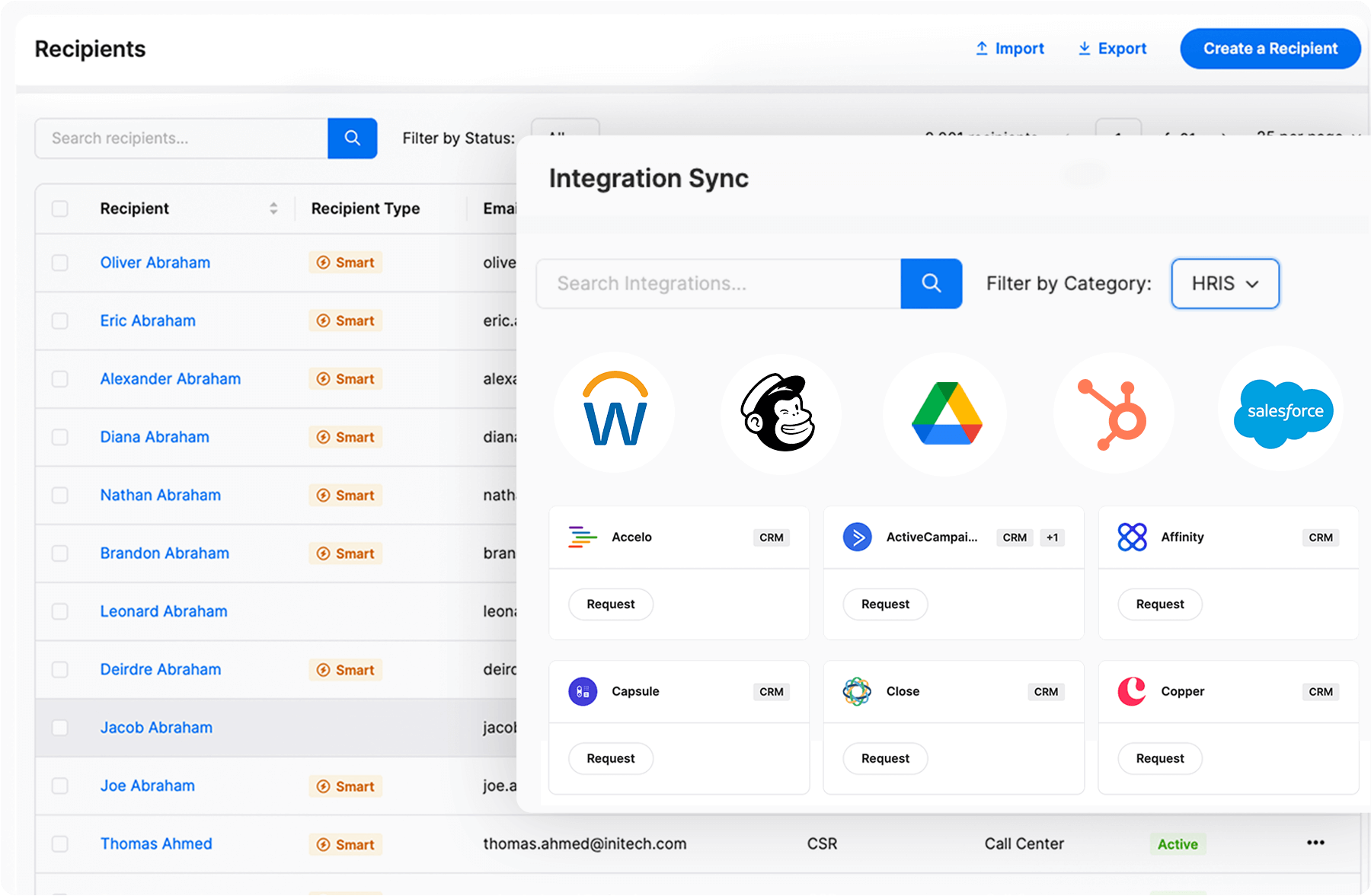Request the Close integration
This screenshot has height=896, width=1371.
point(885,759)
